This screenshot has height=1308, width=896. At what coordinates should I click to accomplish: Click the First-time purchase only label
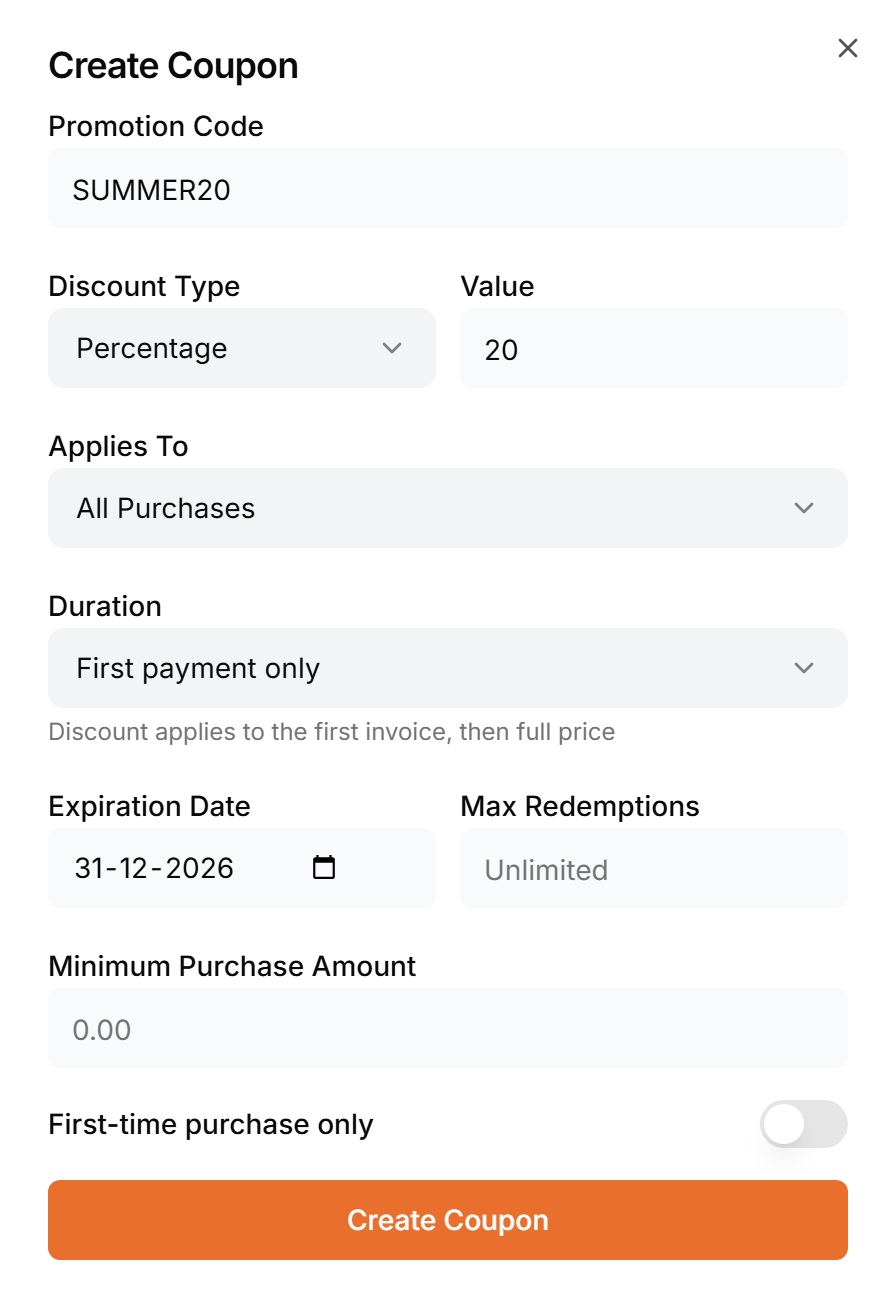tap(211, 1124)
